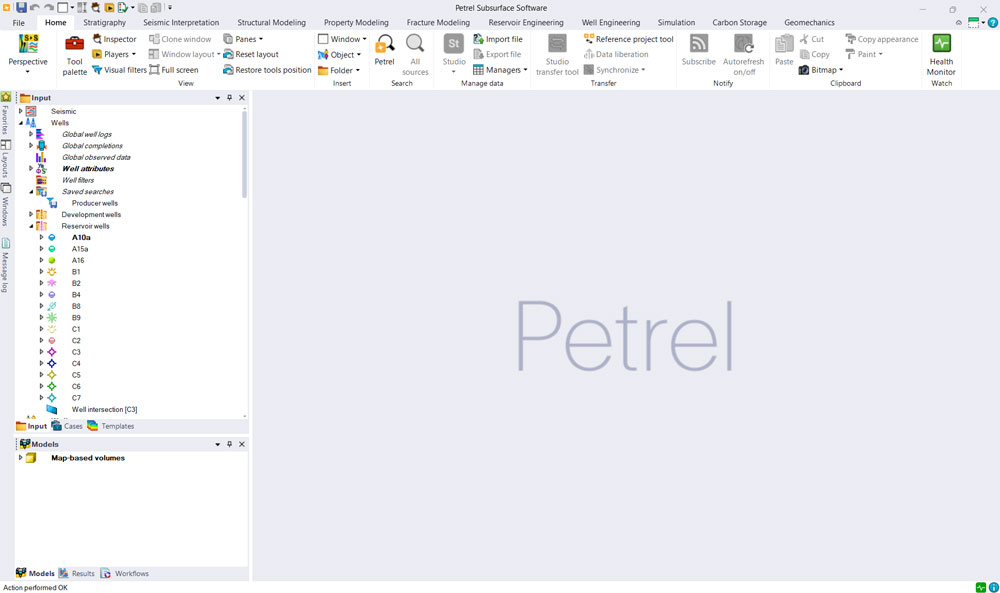Click the 'Action performed OK' status text
Screen dimensions: 1000x593
point(35,588)
